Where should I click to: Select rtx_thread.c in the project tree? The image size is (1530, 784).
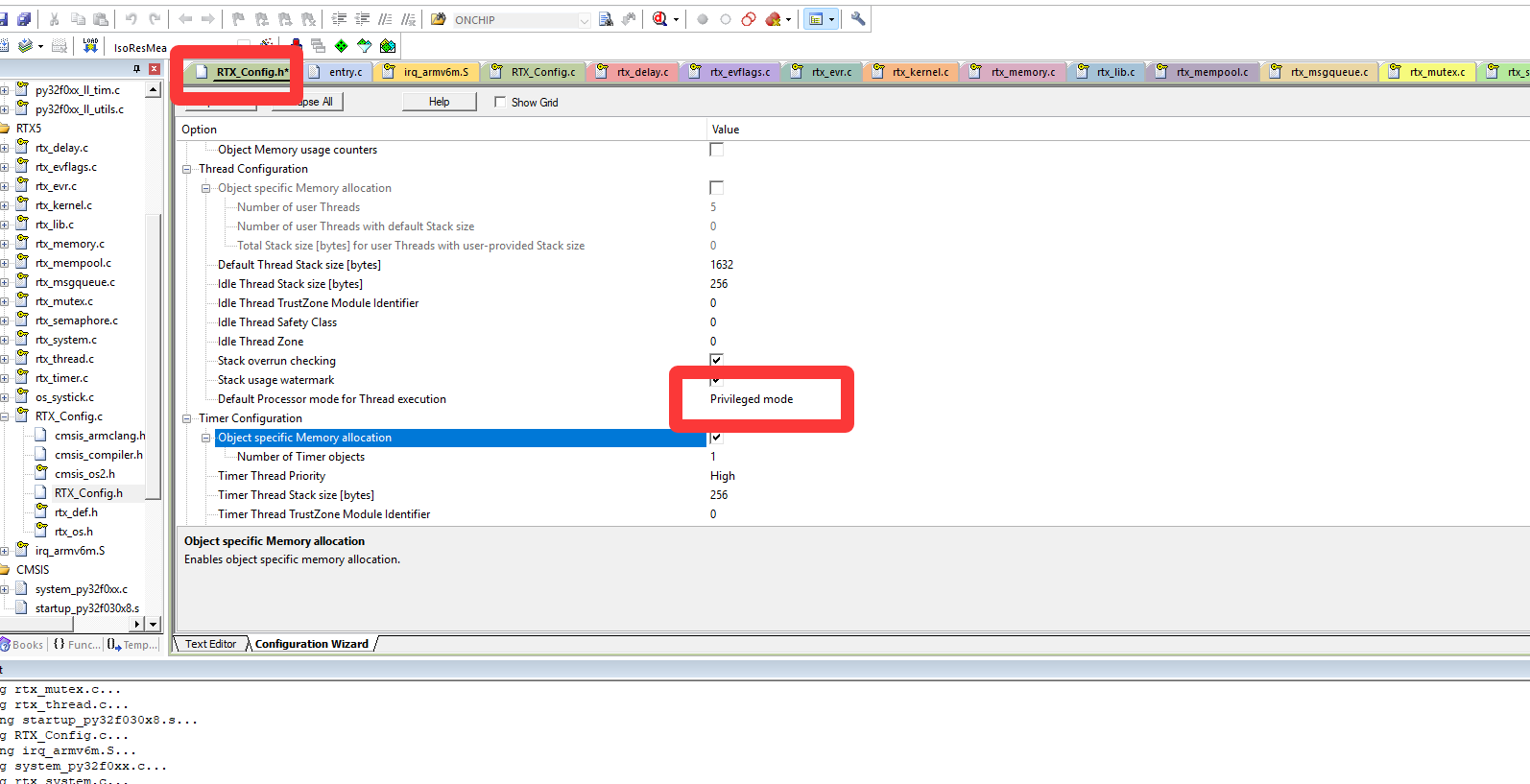point(64,359)
